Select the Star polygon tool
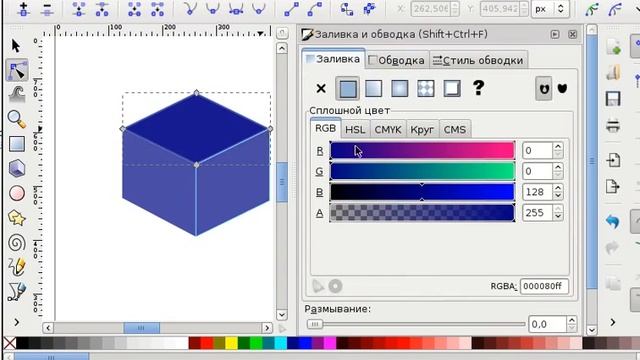 [x=17, y=218]
